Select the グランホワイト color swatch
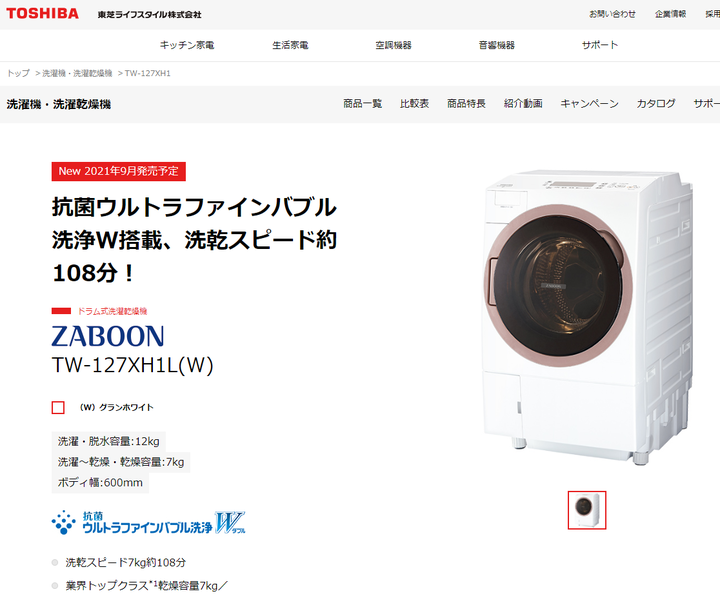The image size is (720, 596). pos(58,407)
